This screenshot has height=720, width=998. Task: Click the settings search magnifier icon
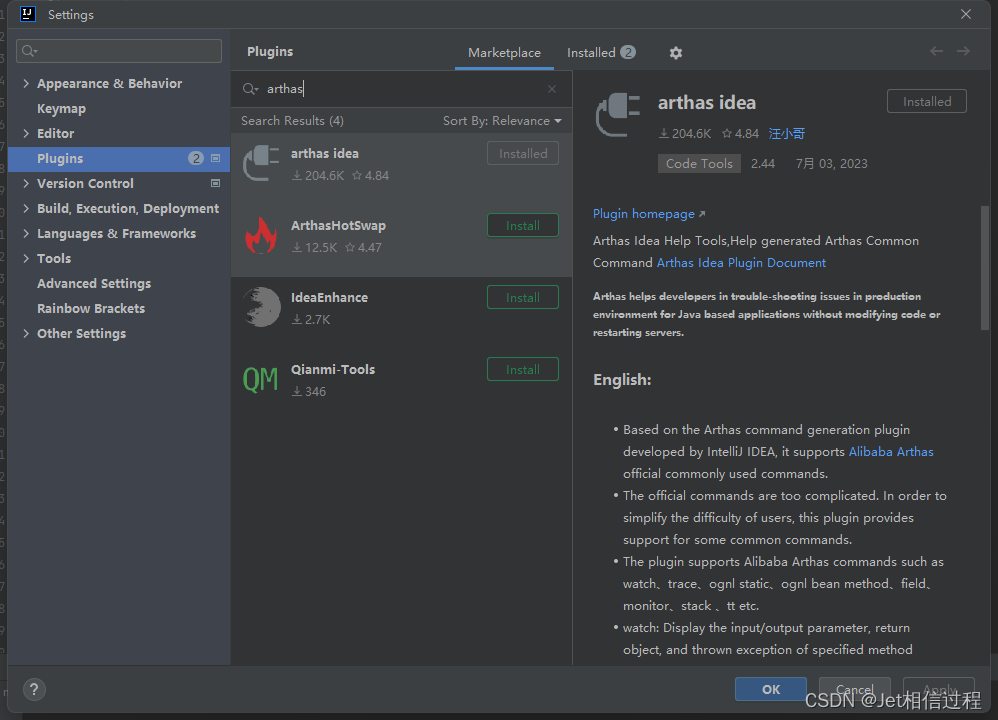tap(29, 51)
